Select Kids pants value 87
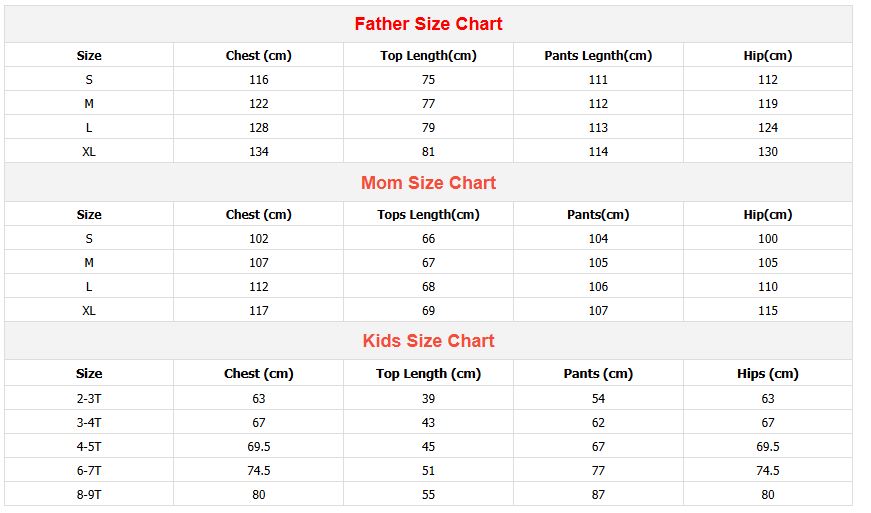Image resolution: width=871 pixels, height=513 pixels. tap(598, 494)
